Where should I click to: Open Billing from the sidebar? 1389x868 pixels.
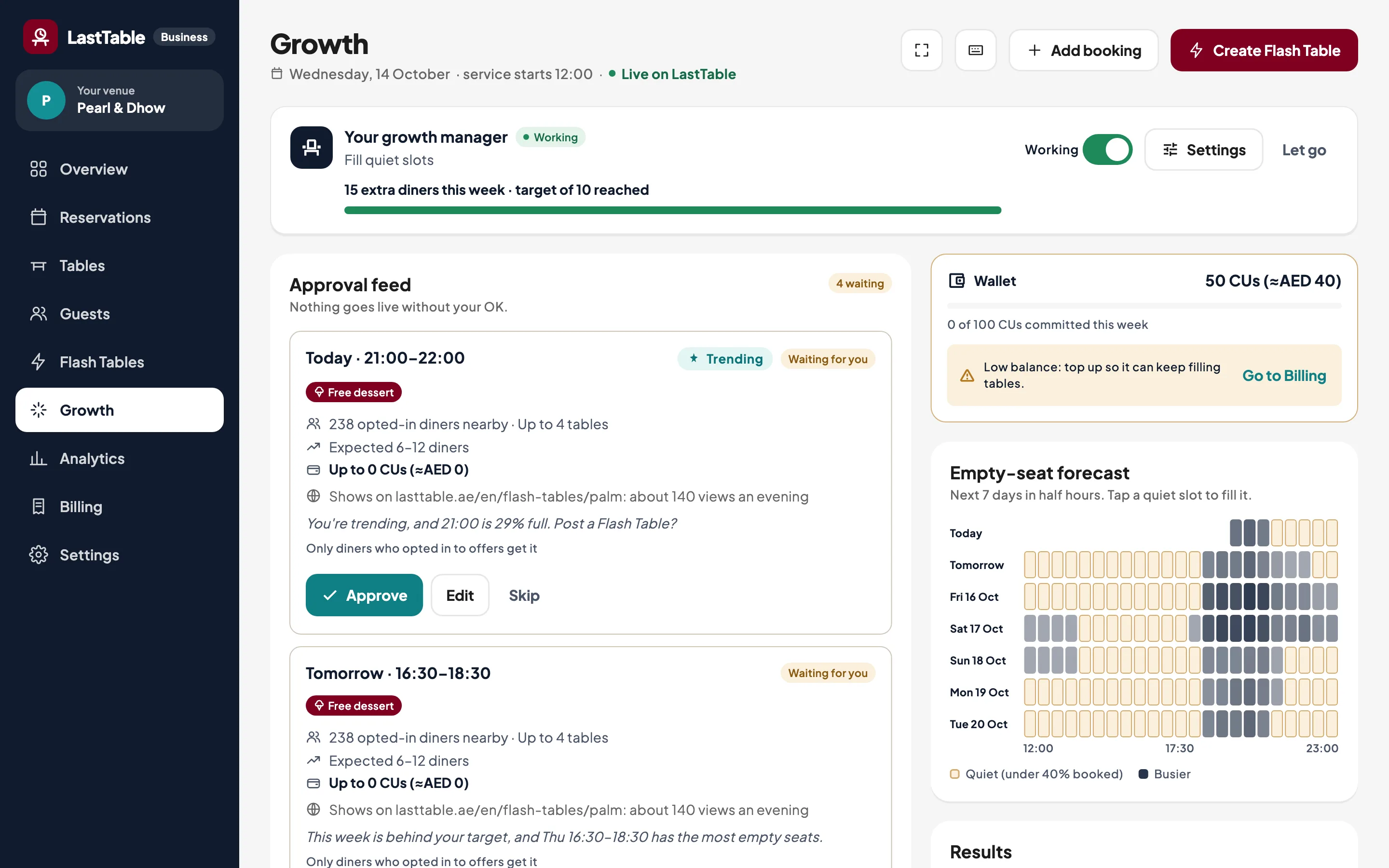point(120,506)
